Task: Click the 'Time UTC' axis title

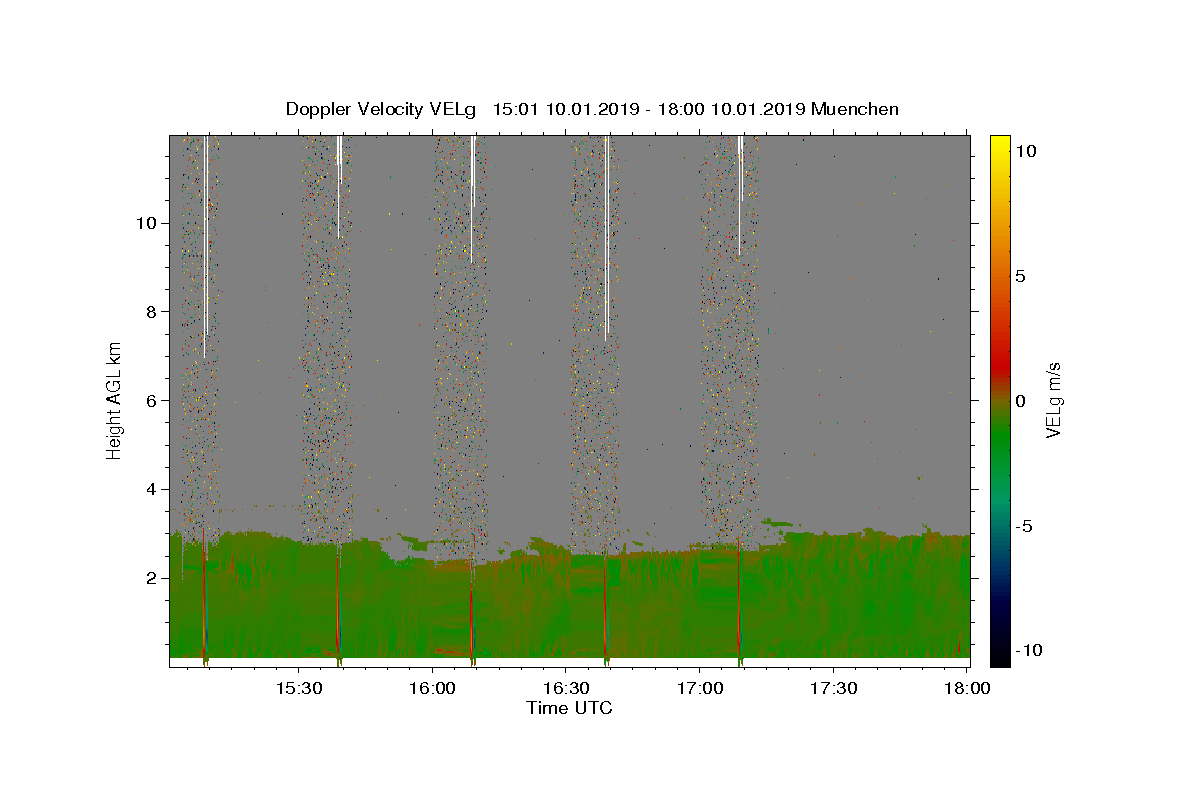Action: click(x=569, y=708)
